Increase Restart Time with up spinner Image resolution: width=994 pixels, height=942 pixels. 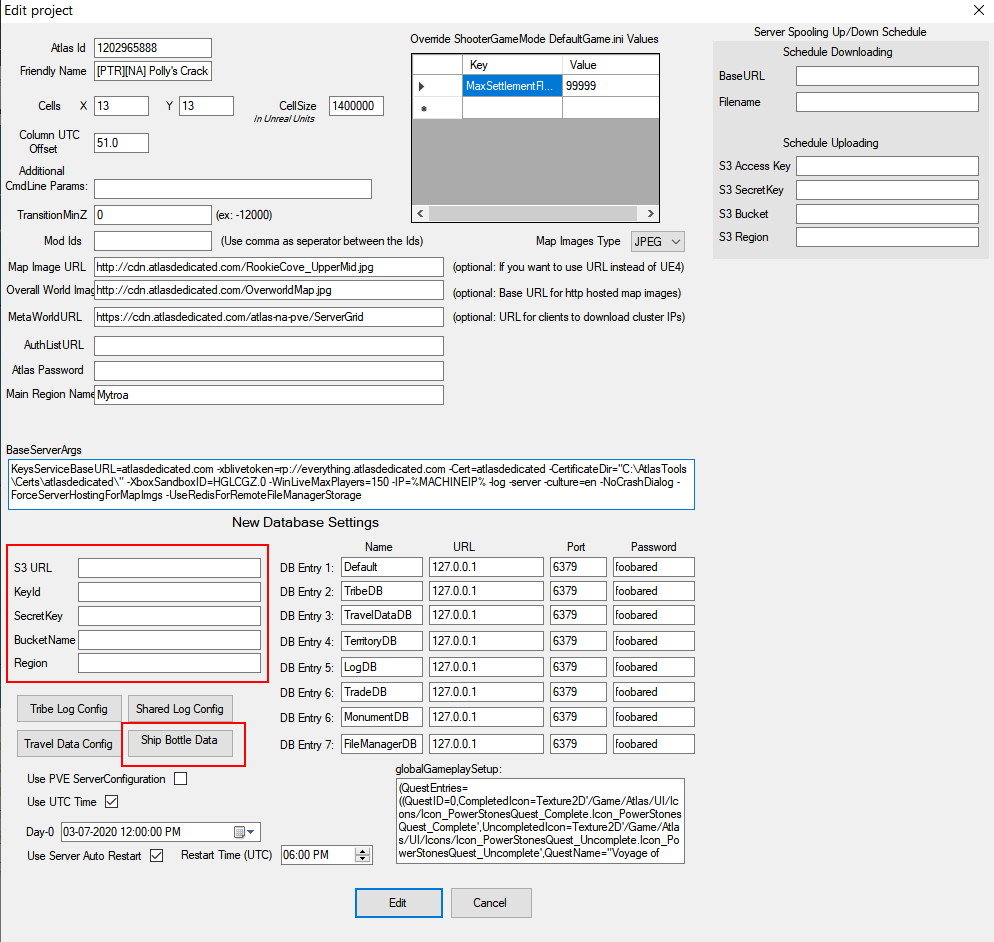point(363,851)
